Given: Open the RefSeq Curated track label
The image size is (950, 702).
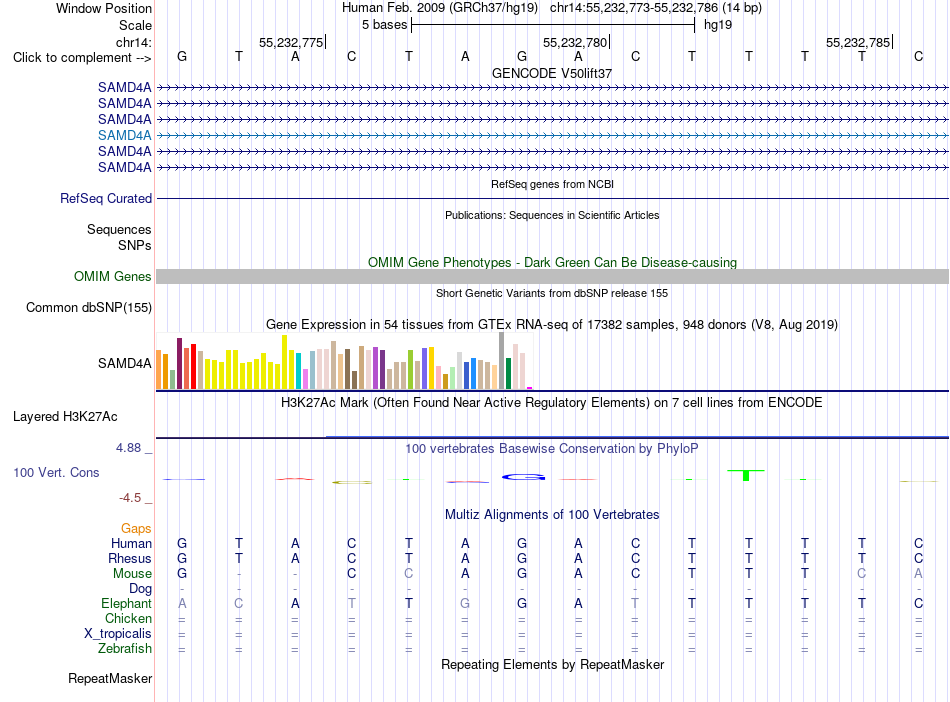Looking at the screenshot, I should point(106,198).
